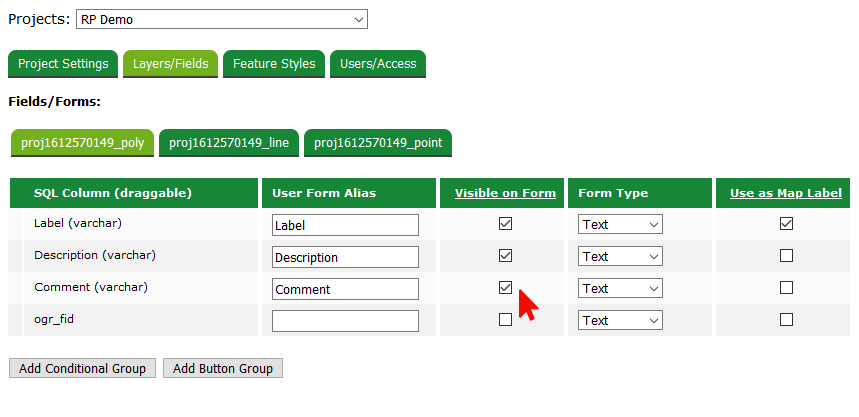Check Use as Map Label for Comment
Screen dimensions: 859x417
click(x=786, y=288)
